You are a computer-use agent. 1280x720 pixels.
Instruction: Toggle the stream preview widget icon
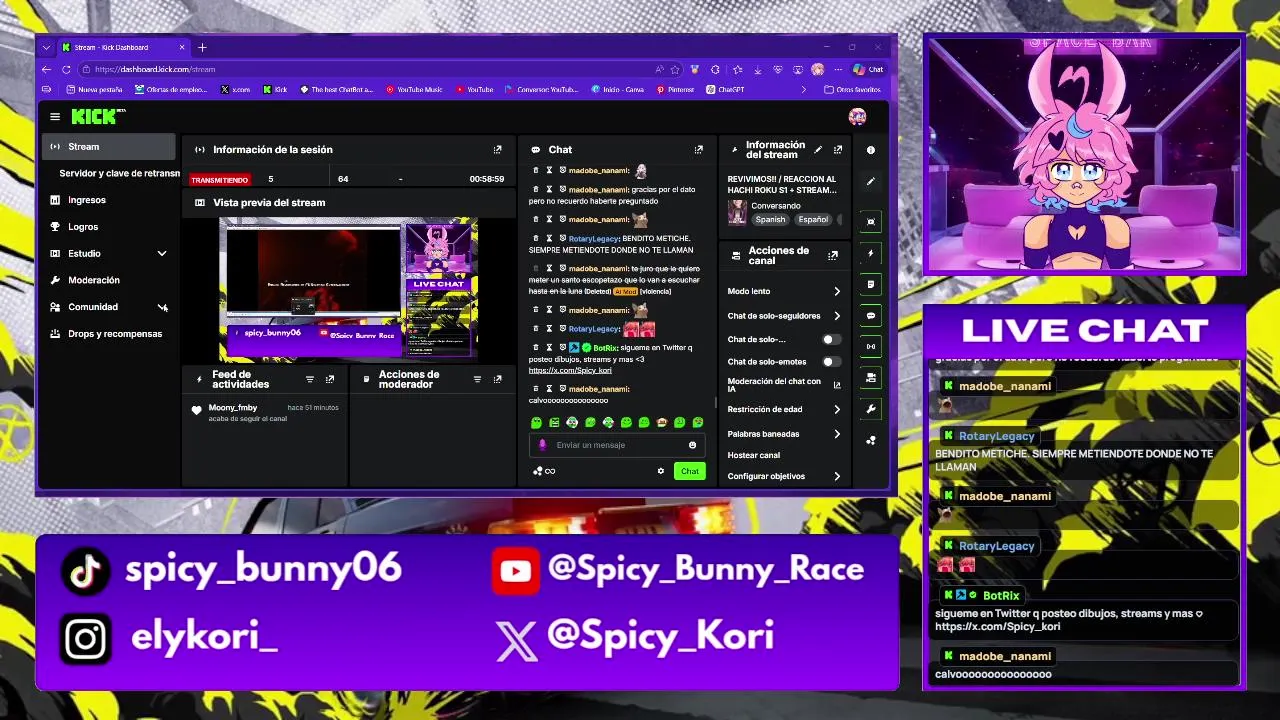click(x=871, y=221)
